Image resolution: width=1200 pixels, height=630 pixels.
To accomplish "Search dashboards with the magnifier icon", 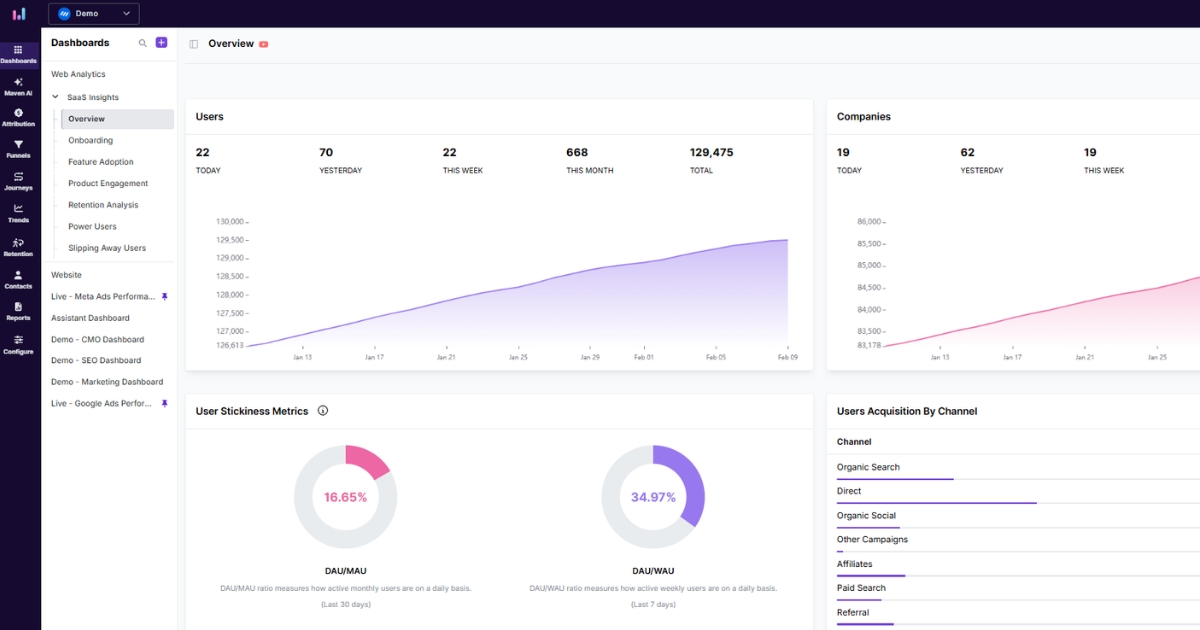I will click(x=143, y=43).
